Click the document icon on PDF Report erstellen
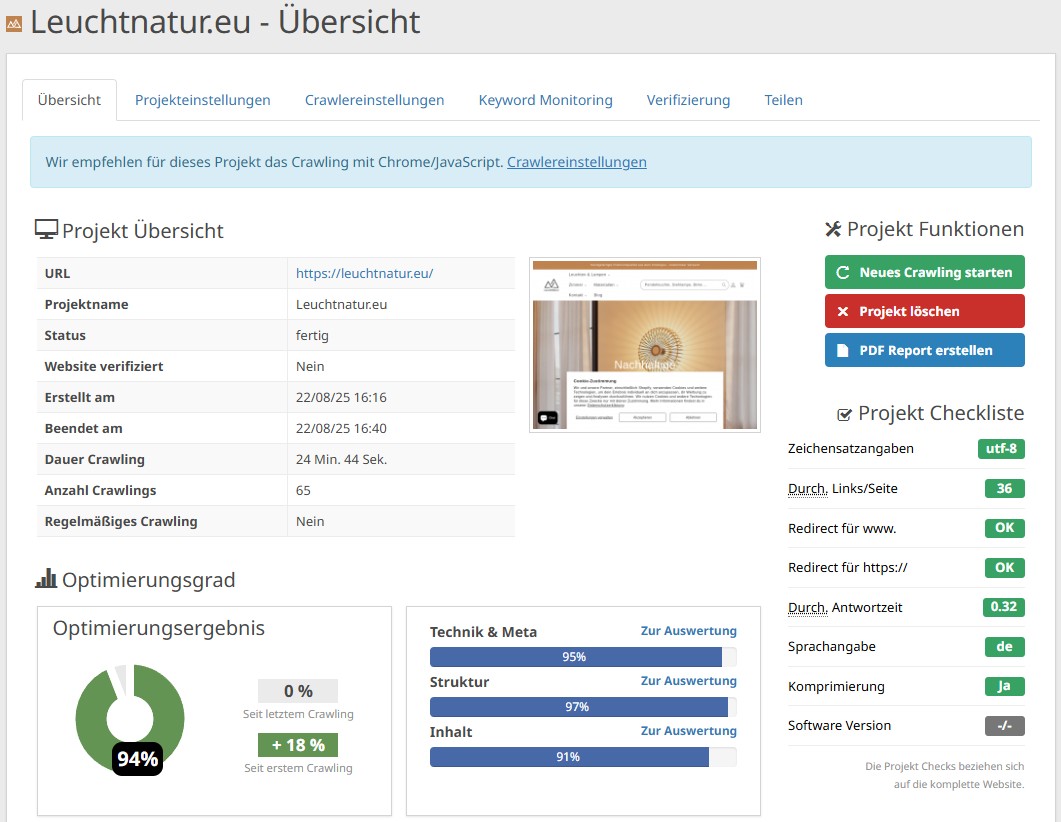The image size is (1061, 822). coord(845,350)
